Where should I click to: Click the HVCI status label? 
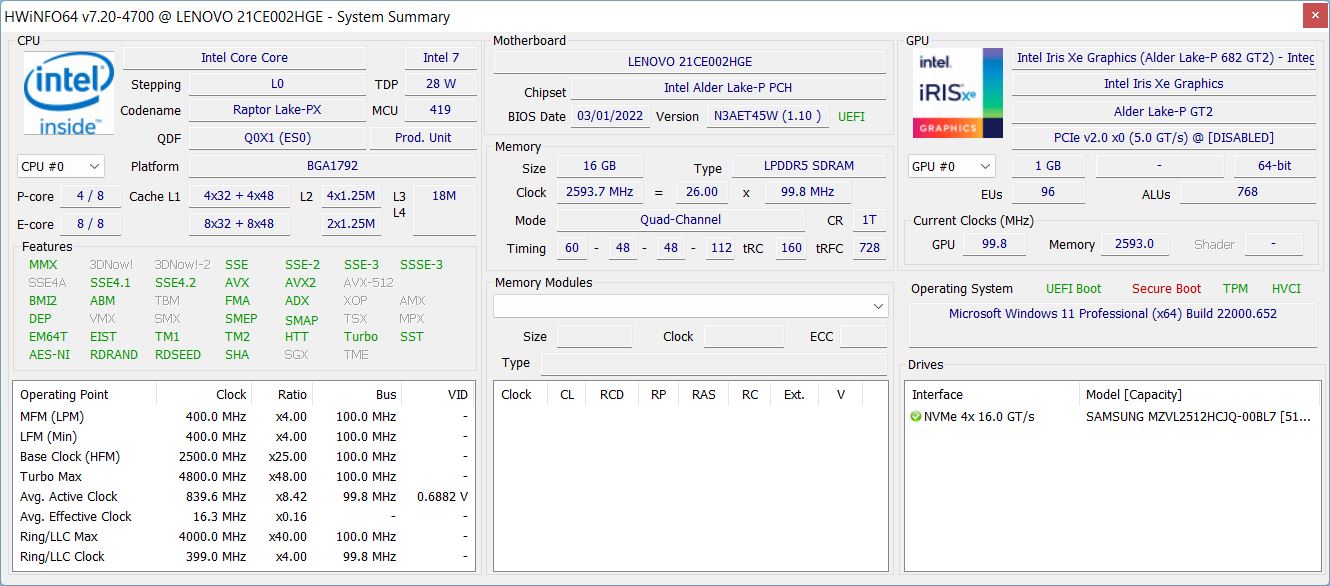[x=1286, y=289]
